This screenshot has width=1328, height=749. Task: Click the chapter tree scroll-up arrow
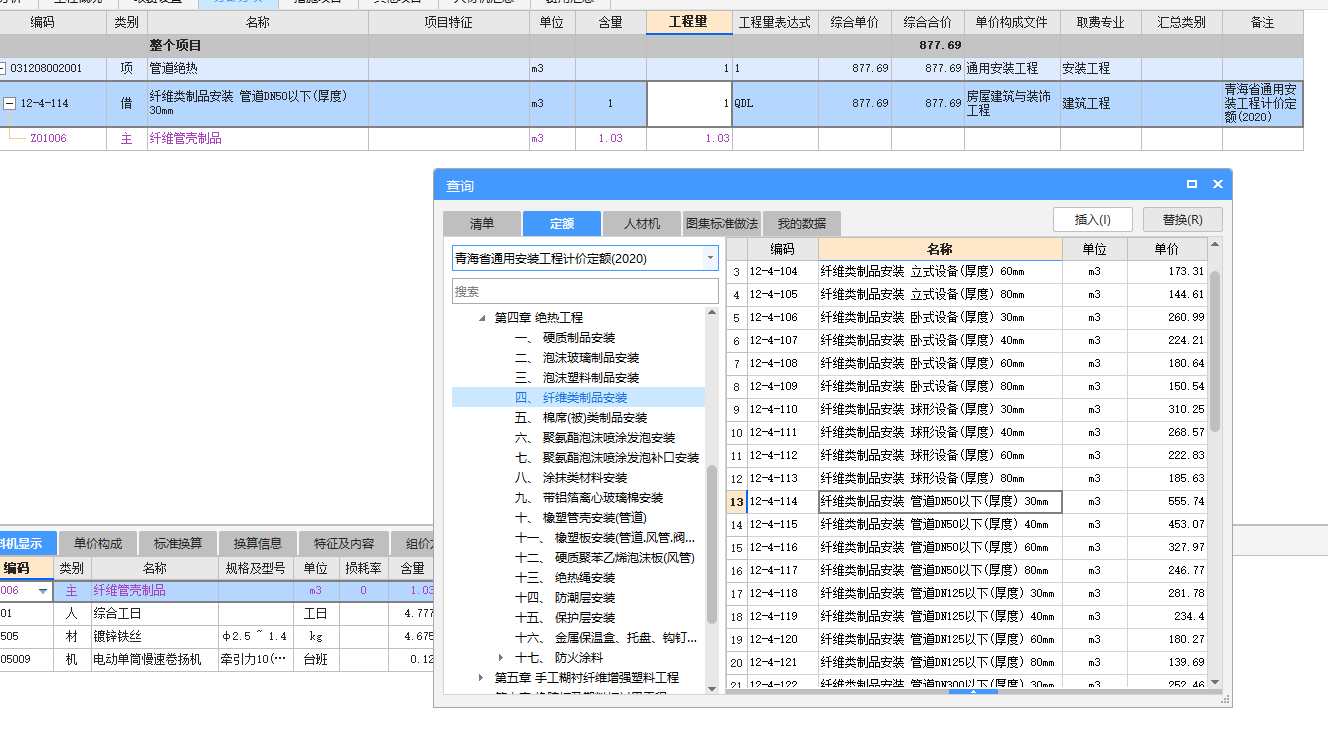tap(712, 313)
